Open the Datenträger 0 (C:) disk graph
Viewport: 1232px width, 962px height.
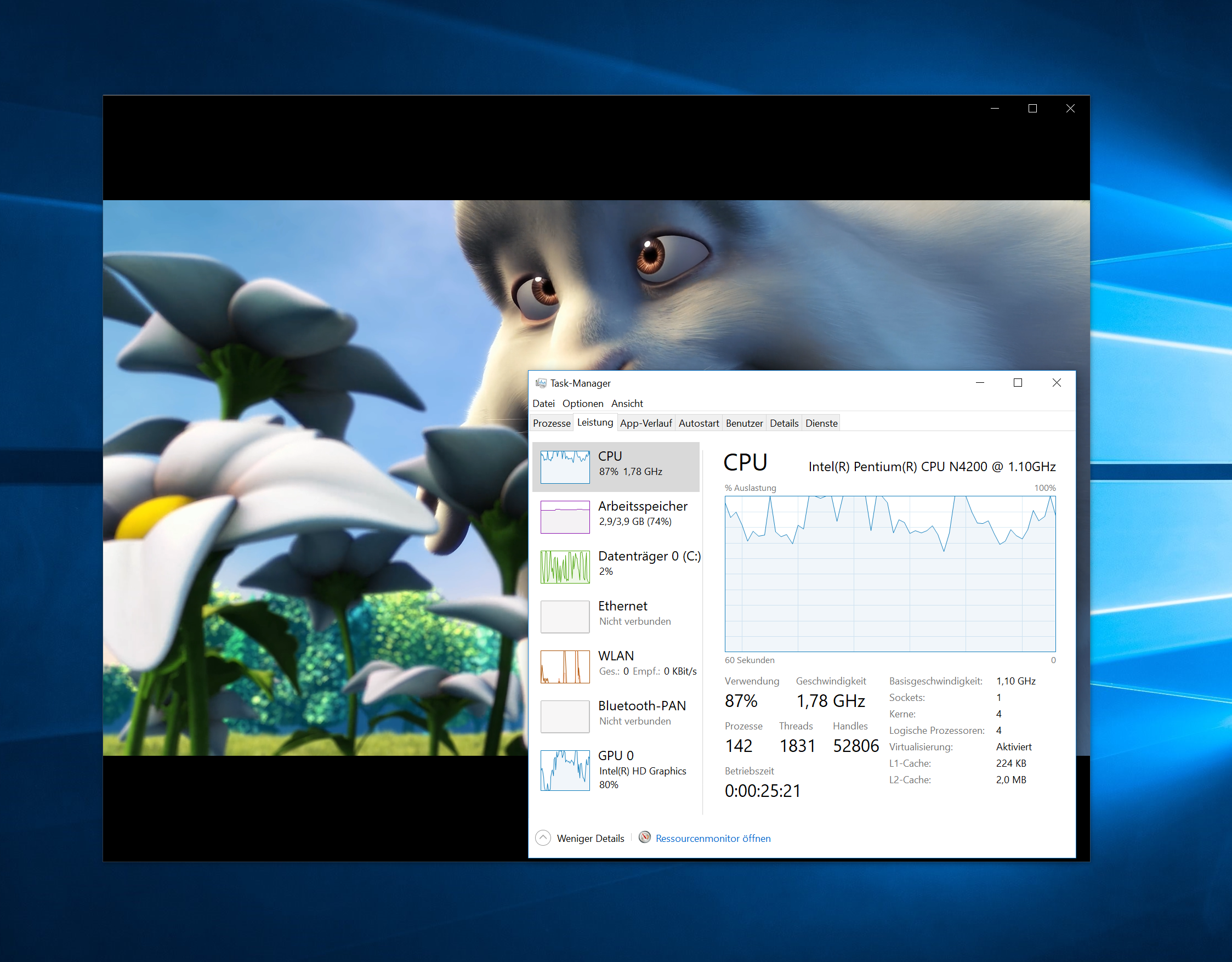point(565,567)
